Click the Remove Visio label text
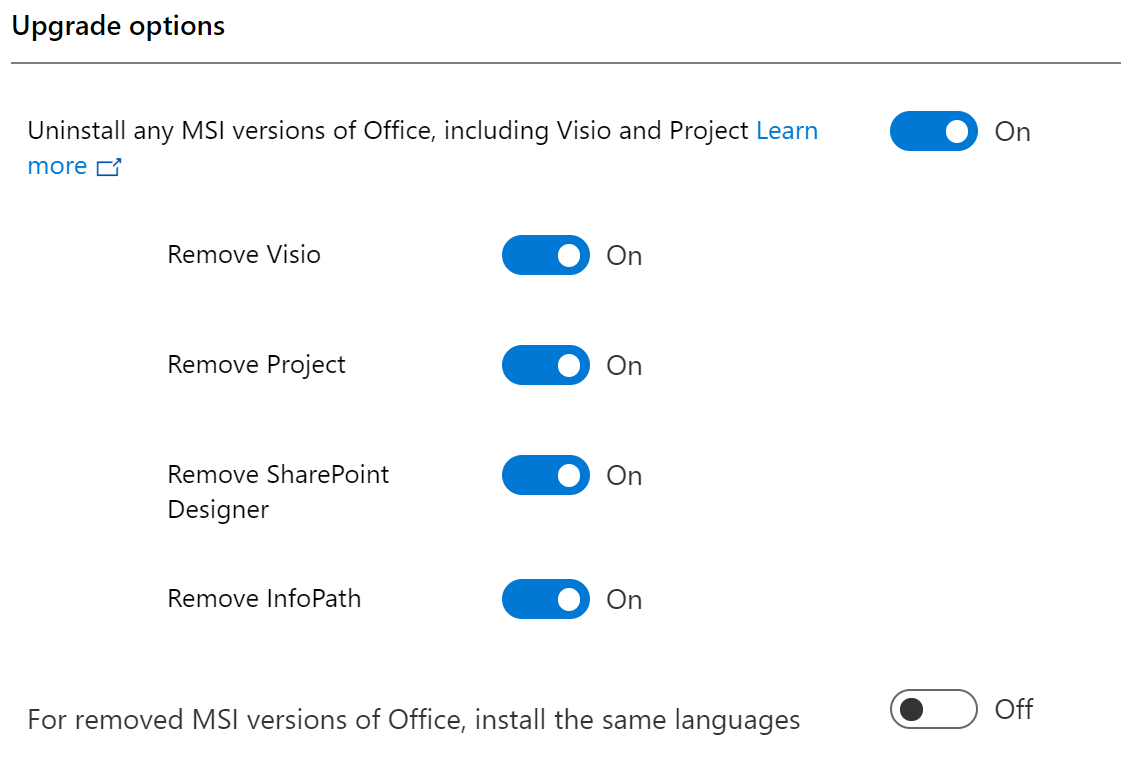The width and height of the screenshot is (1121, 763). tap(244, 255)
